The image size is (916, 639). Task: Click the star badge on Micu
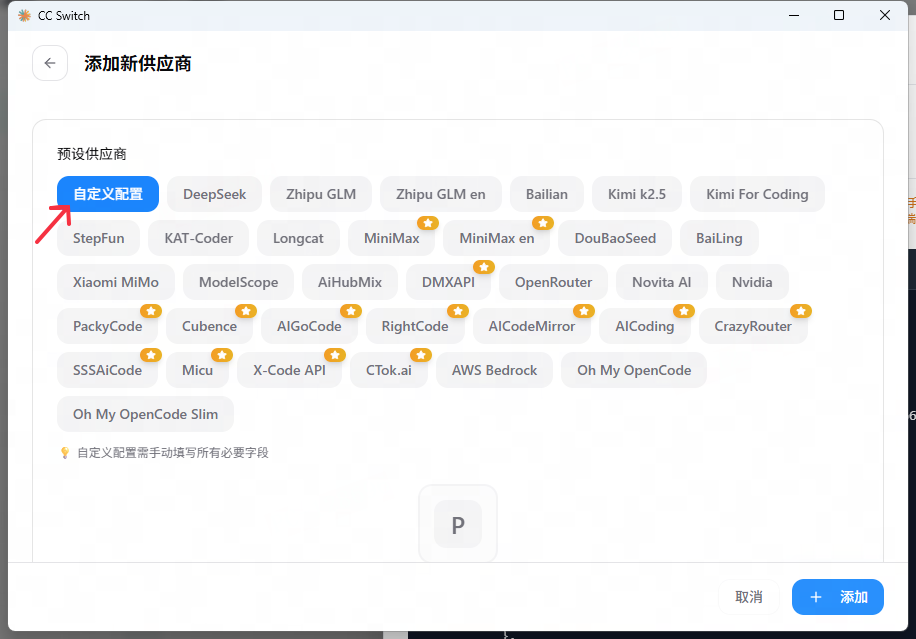click(x=222, y=355)
